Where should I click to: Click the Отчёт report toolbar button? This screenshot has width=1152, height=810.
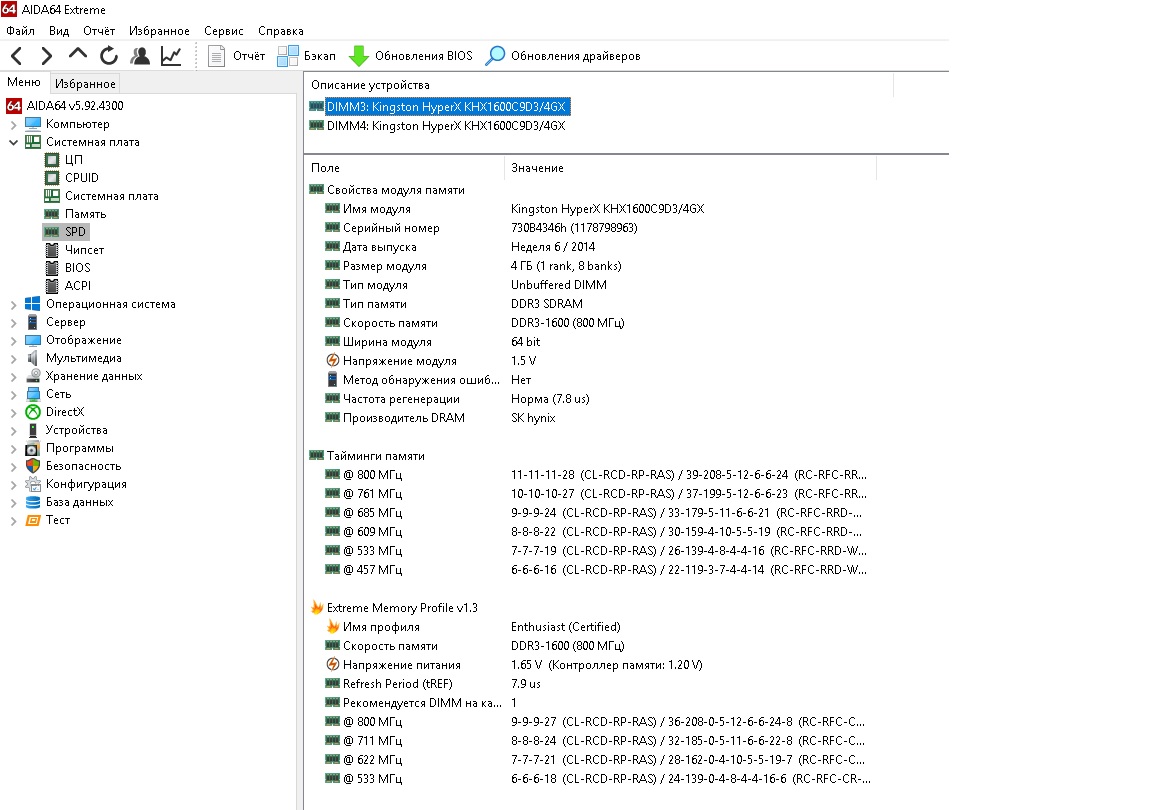point(237,56)
